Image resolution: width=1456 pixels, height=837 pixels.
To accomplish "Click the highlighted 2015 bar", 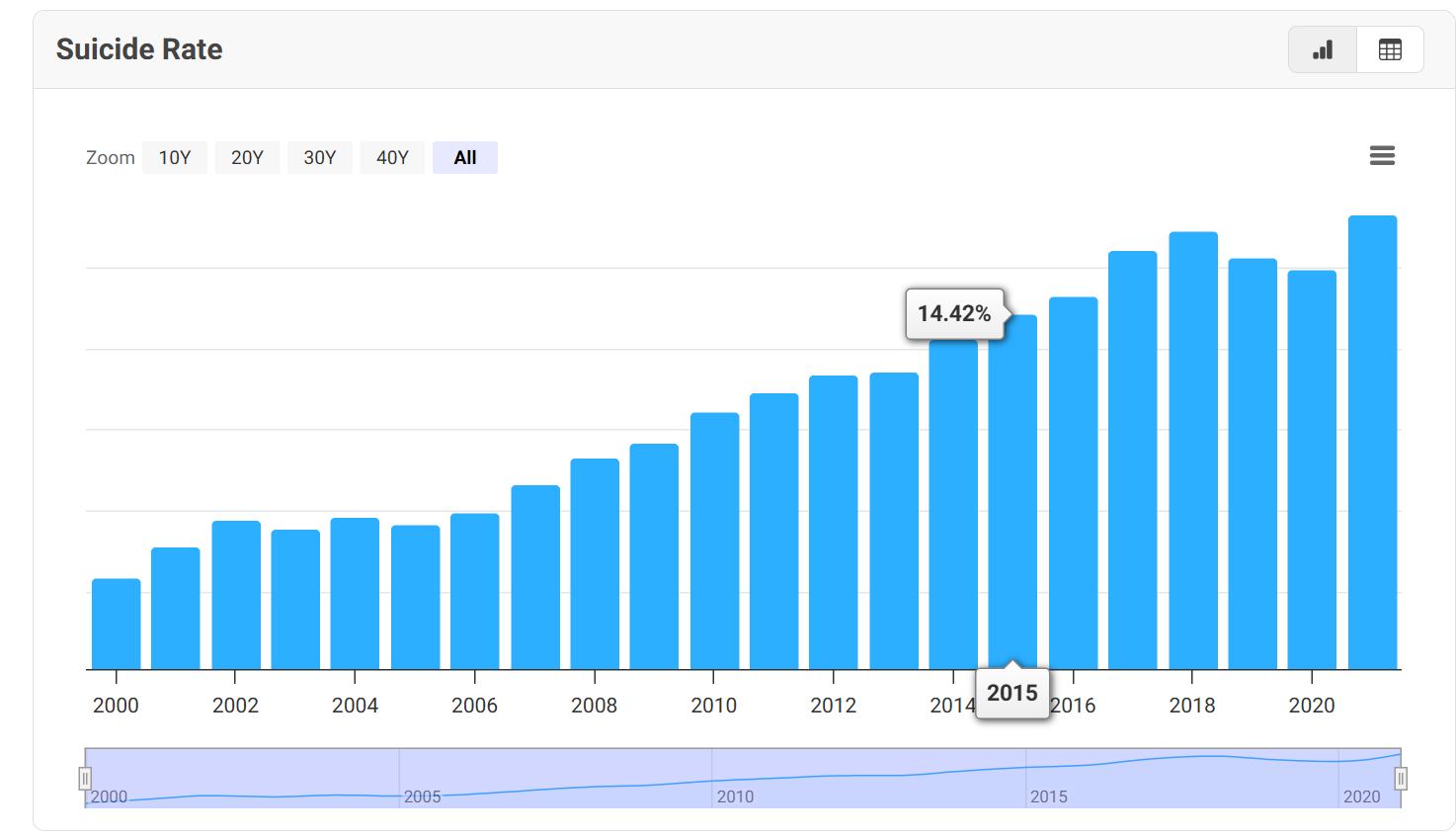I will 1012,492.
